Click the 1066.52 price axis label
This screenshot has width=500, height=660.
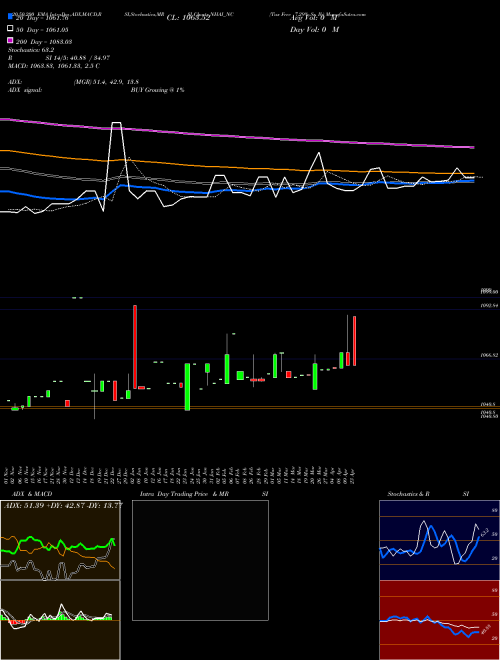click(489, 355)
